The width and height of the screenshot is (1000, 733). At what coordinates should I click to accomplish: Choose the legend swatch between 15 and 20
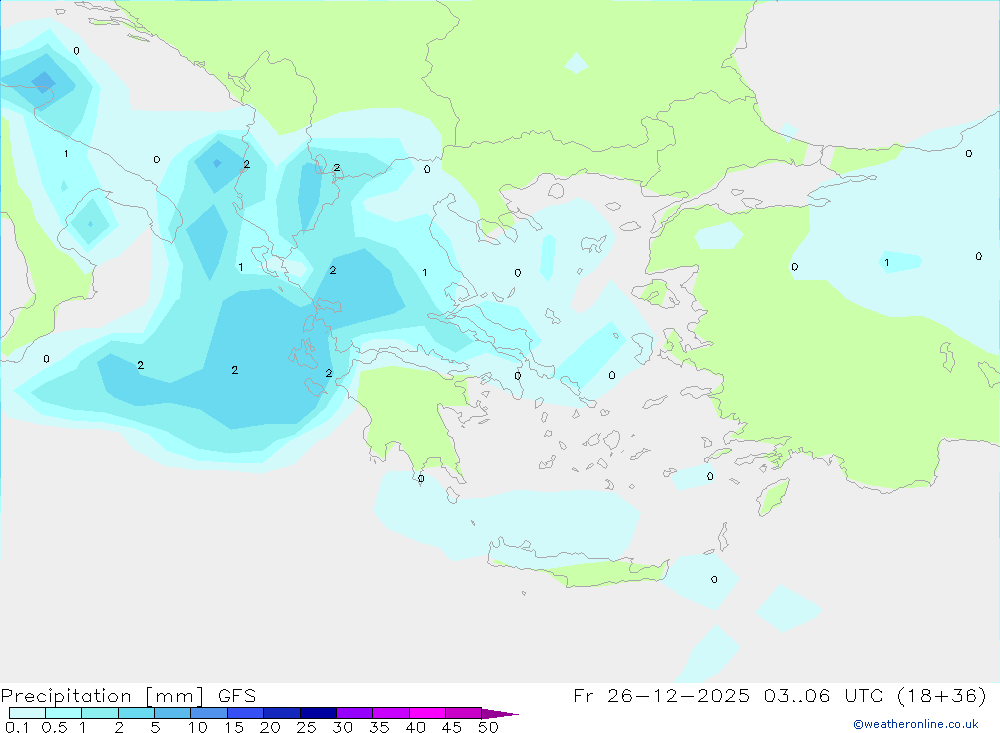click(245, 713)
